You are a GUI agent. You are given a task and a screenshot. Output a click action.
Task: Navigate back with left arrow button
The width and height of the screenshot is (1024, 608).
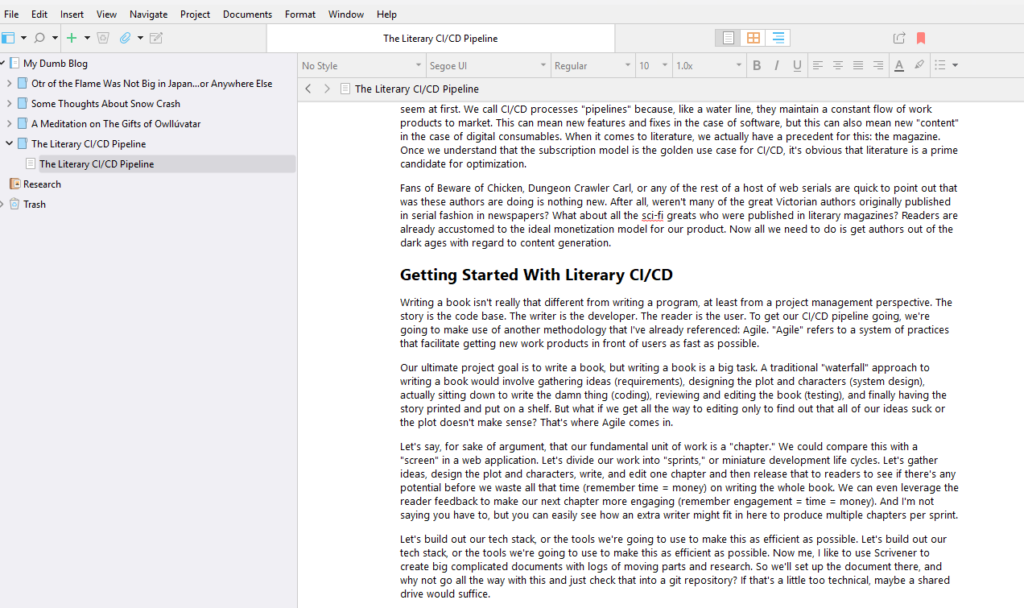pos(308,89)
